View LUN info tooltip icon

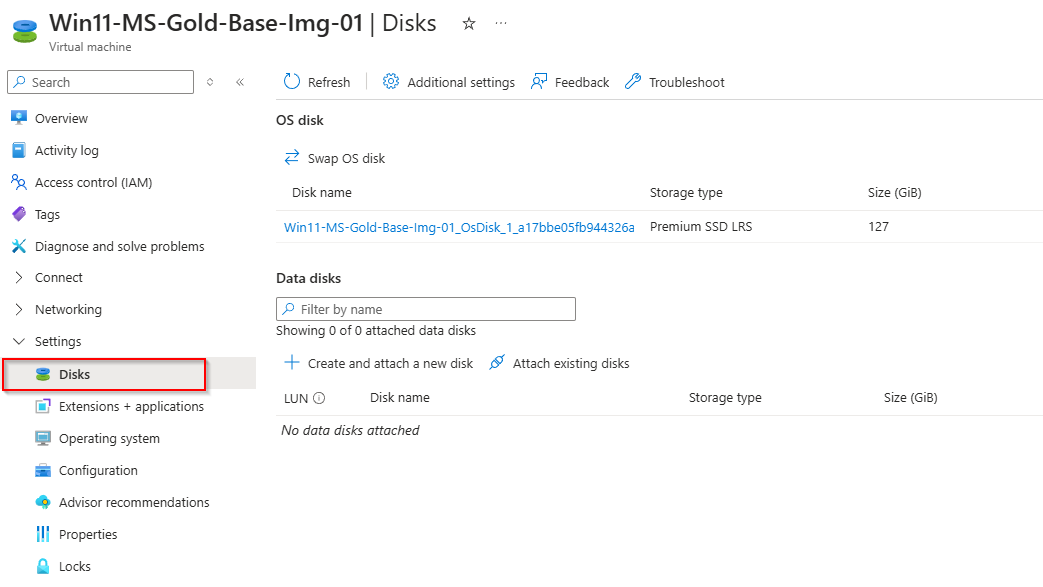[x=319, y=397]
